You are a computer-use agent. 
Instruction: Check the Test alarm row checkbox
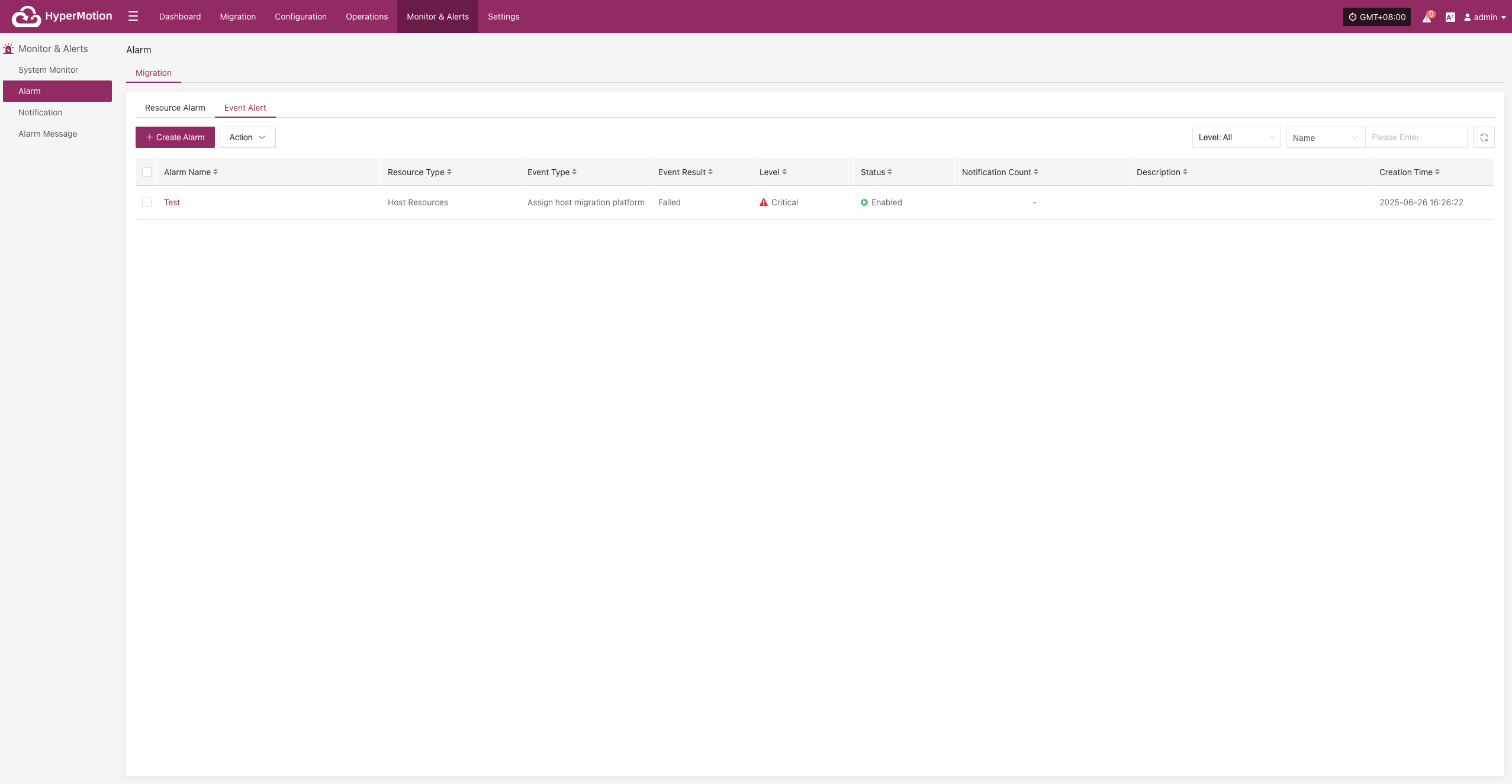pyautogui.click(x=147, y=202)
